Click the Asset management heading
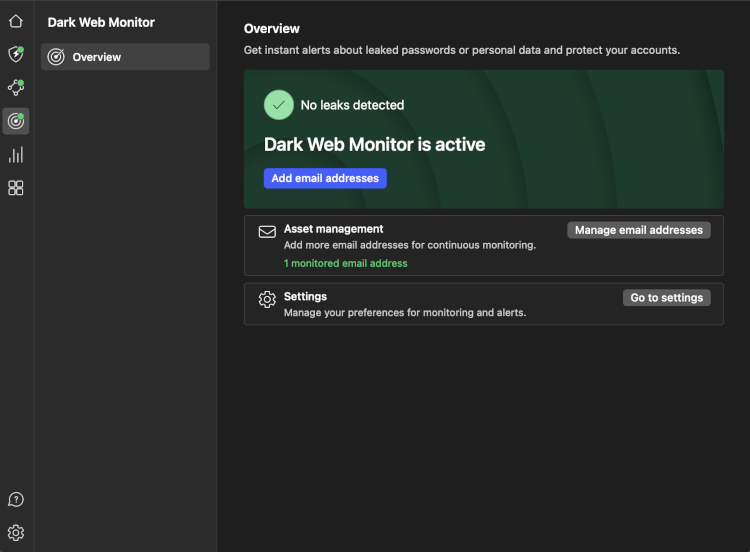Viewport: 750px width, 552px height. (333, 229)
